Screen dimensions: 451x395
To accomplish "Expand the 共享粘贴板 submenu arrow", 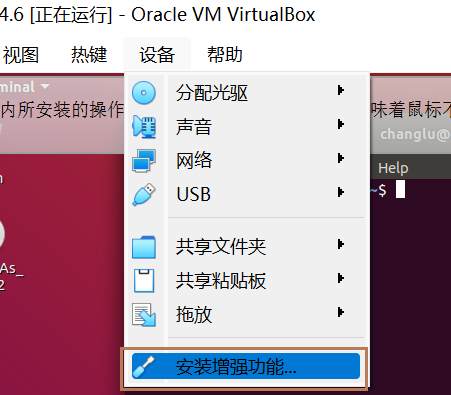I will click(x=340, y=278).
